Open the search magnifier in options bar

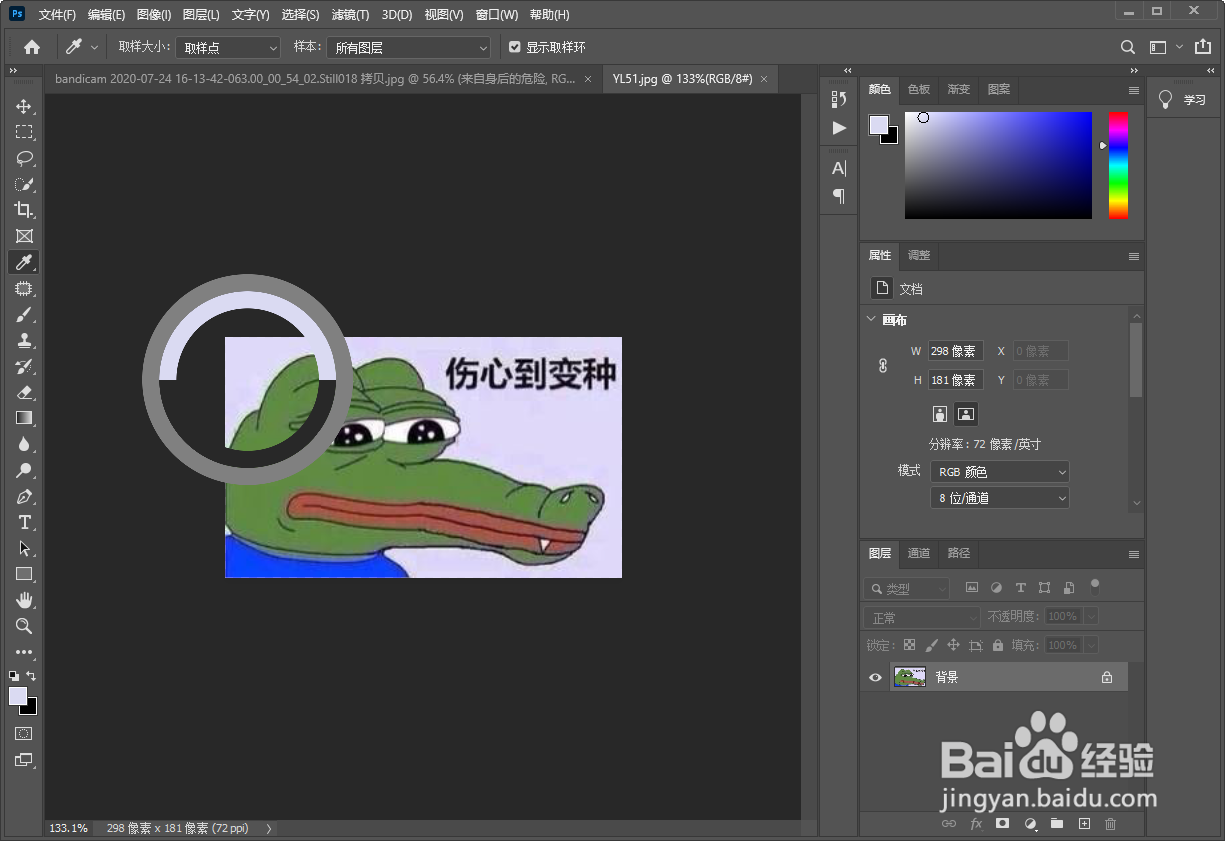coord(1127,47)
